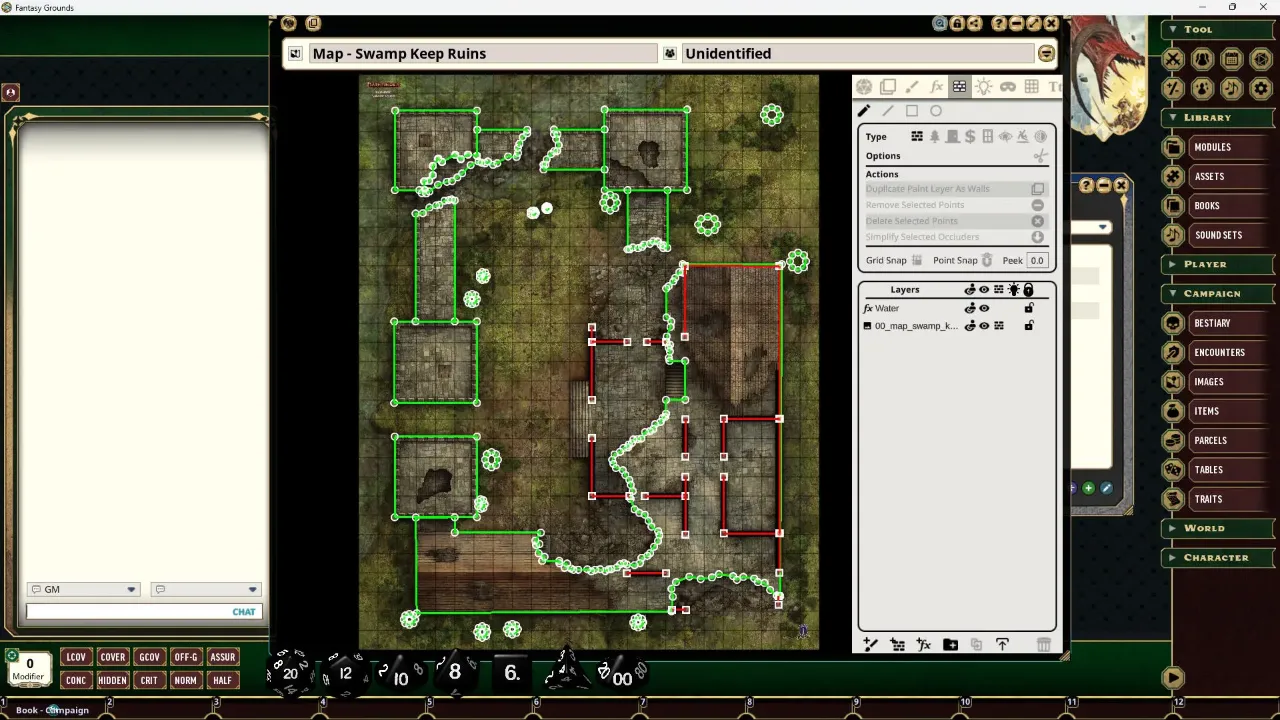Choose the secret door dollar-sign type
Viewport: 1280px width, 720px height.
[970, 136]
